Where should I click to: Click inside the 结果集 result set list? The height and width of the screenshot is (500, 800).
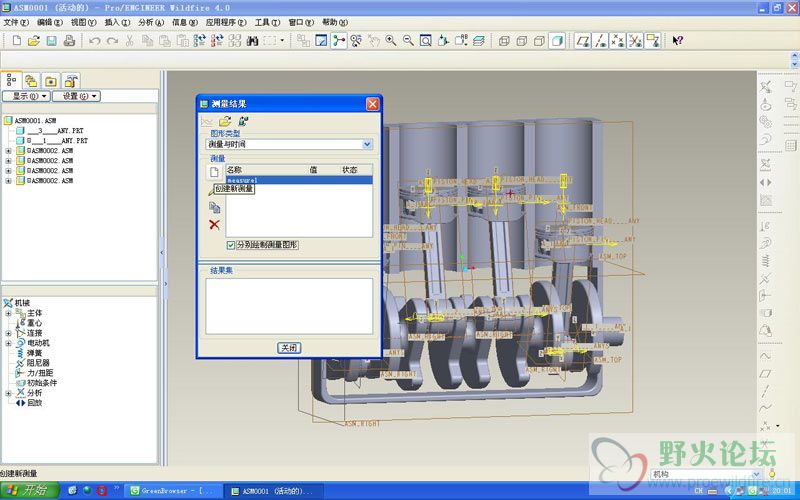289,306
